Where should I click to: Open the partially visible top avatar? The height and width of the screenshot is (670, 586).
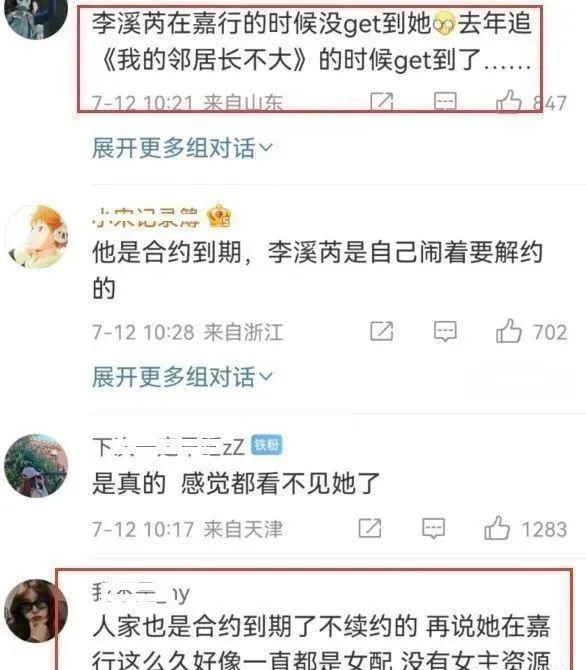[x=36, y=17]
